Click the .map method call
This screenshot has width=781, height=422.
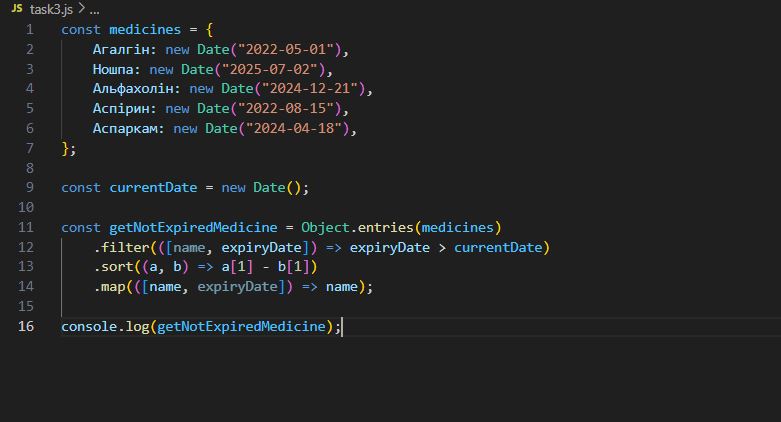(110, 287)
